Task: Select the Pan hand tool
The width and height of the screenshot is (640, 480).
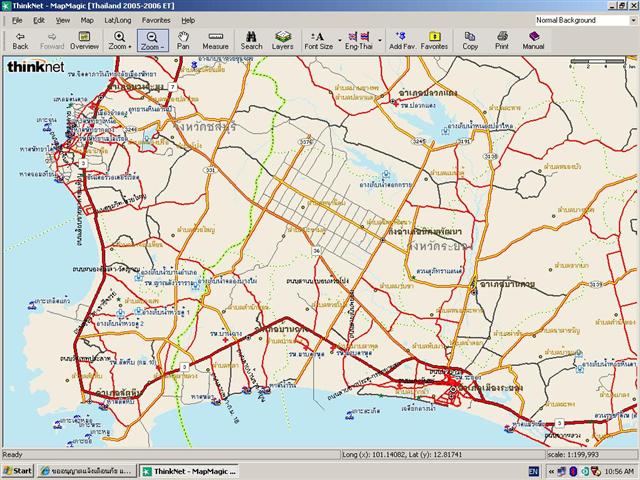Action: click(183, 40)
